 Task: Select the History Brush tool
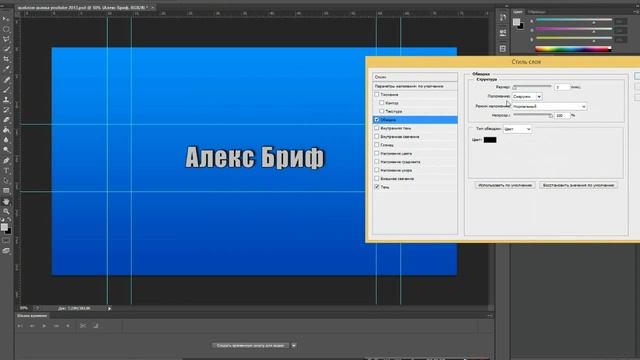[x=6, y=110]
